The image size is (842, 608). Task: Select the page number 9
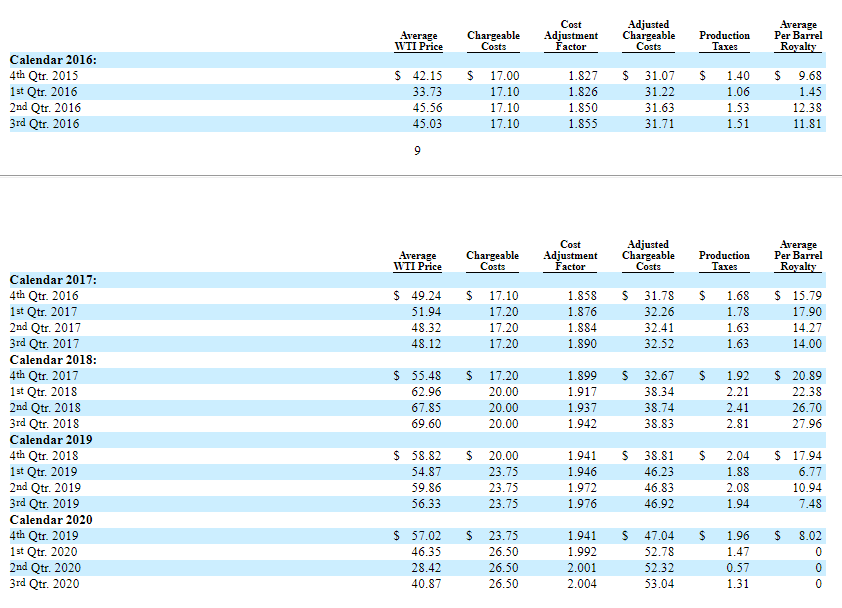(x=417, y=151)
